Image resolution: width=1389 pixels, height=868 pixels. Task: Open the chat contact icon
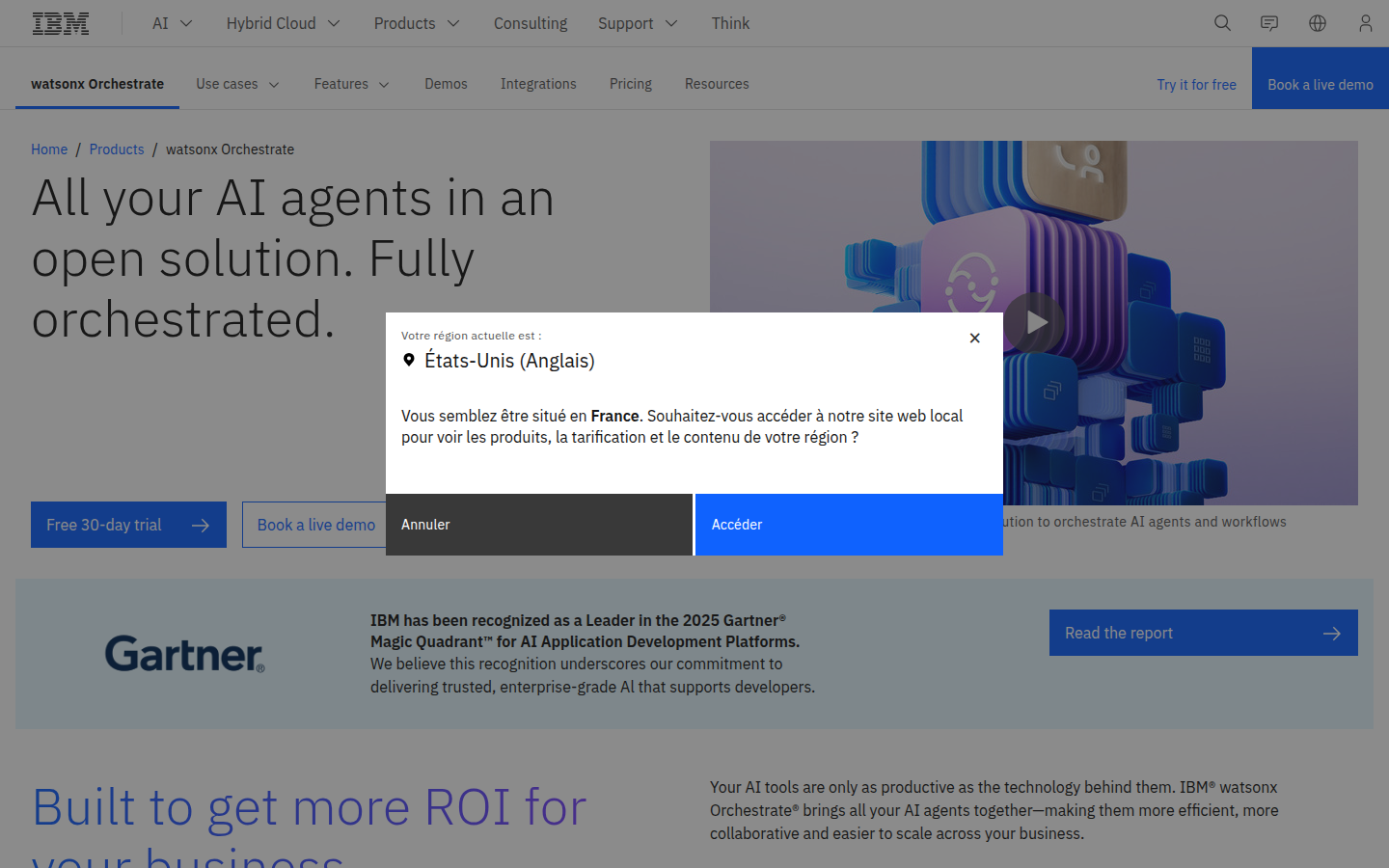click(x=1269, y=23)
